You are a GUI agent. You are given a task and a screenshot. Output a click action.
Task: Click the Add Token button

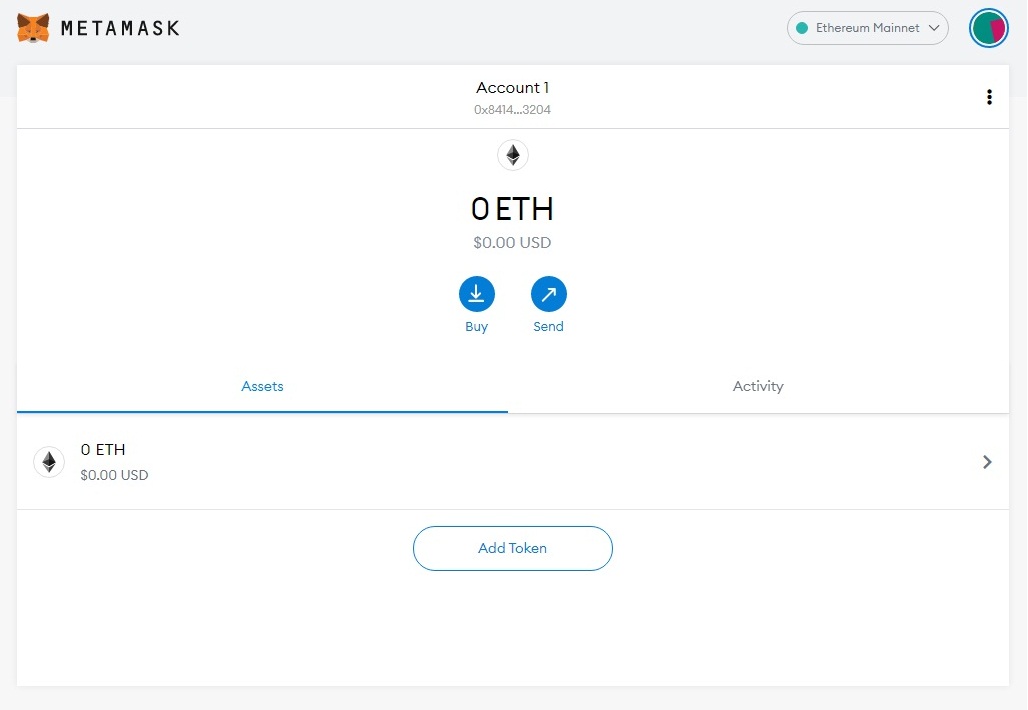tap(512, 548)
